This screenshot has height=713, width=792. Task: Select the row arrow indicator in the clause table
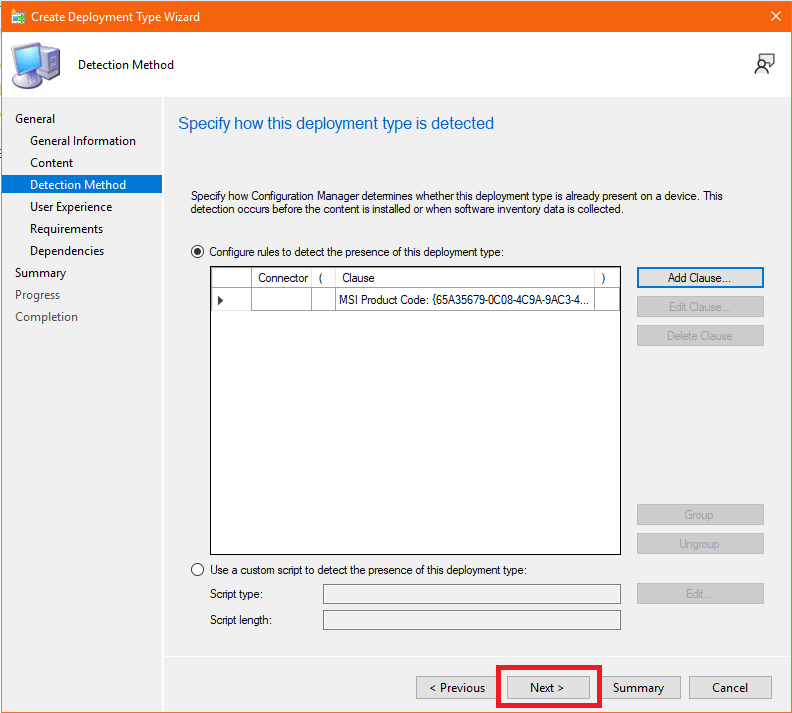point(221,300)
